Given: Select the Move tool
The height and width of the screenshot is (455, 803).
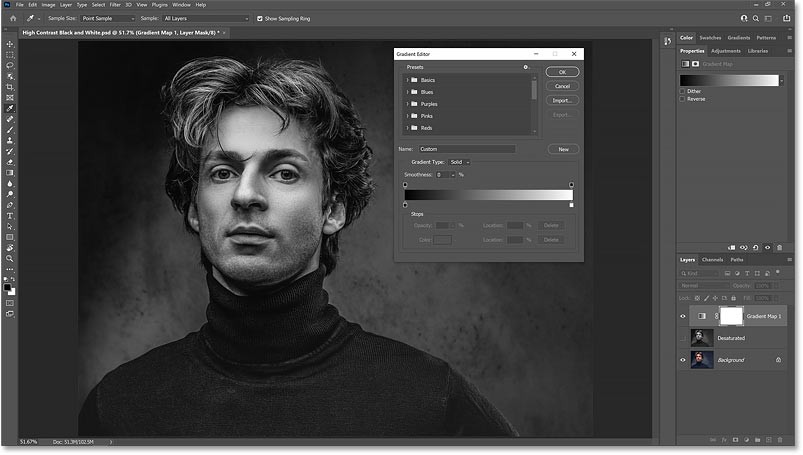Looking at the screenshot, I should tap(10, 43).
